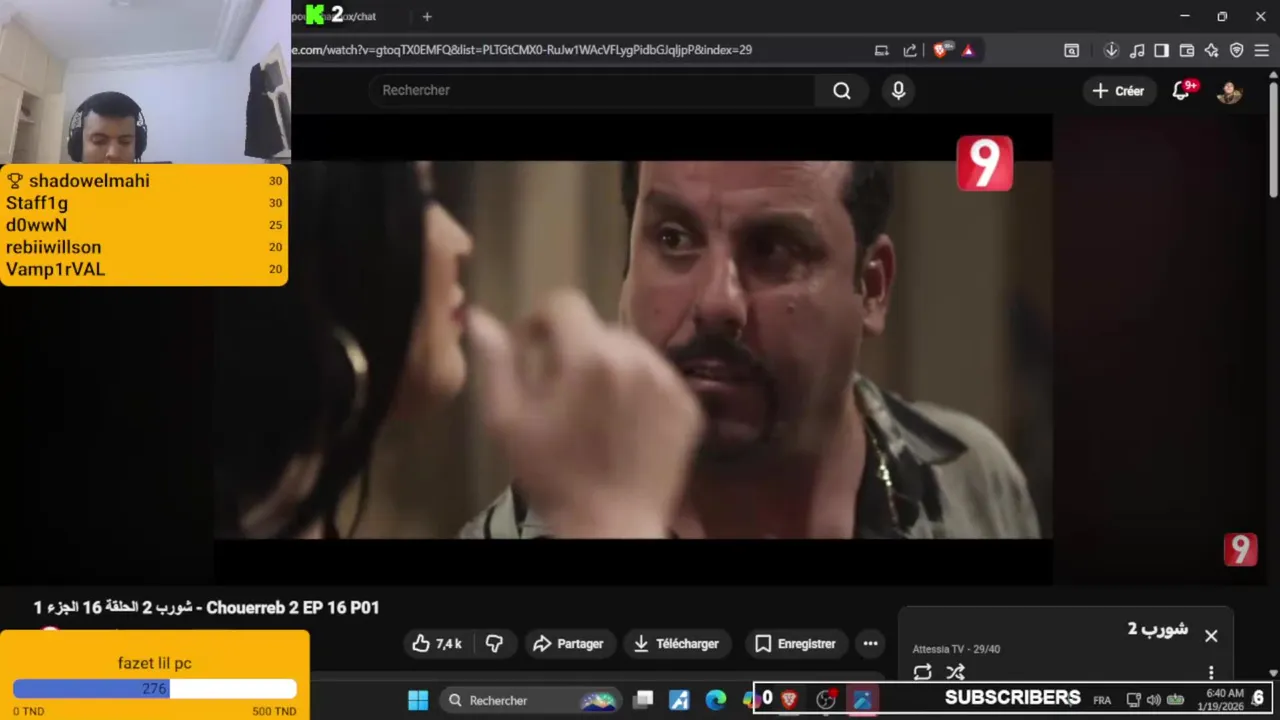Click Enregistrer to save the video
Viewport: 1280px width, 720px height.
(x=796, y=644)
